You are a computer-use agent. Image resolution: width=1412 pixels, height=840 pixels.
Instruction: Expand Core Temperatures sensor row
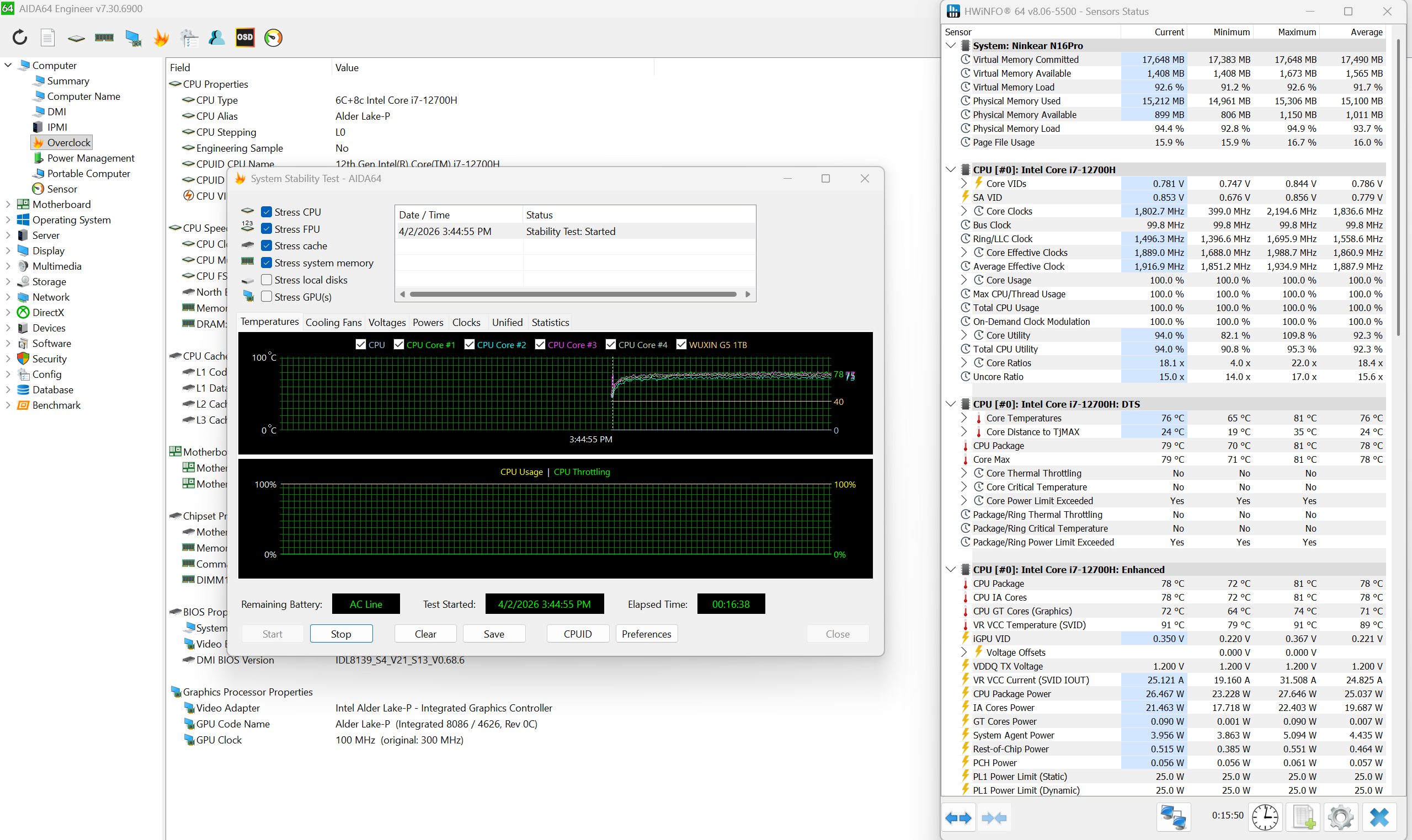tap(963, 418)
